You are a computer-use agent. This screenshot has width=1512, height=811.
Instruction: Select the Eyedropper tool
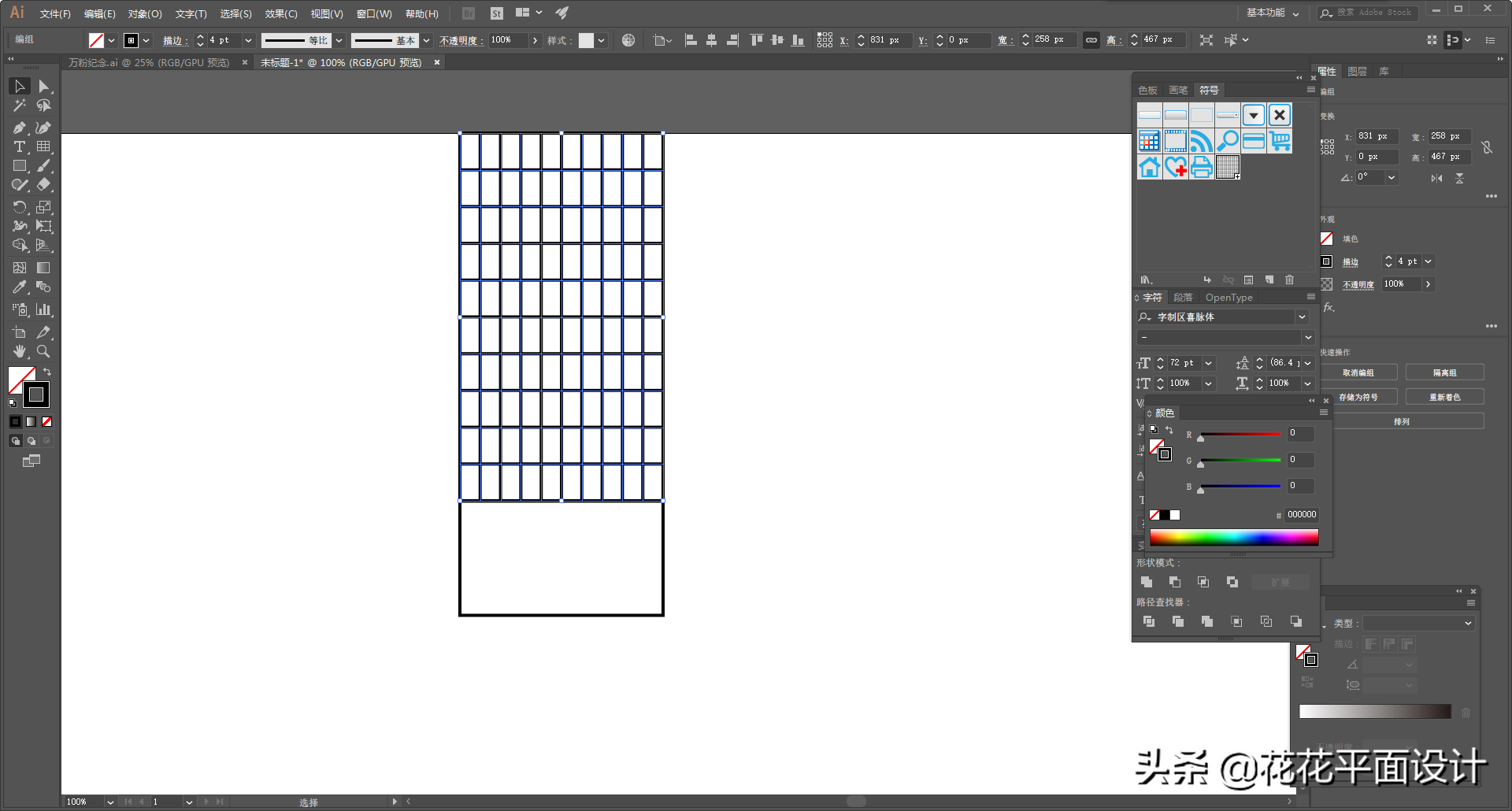(x=20, y=287)
